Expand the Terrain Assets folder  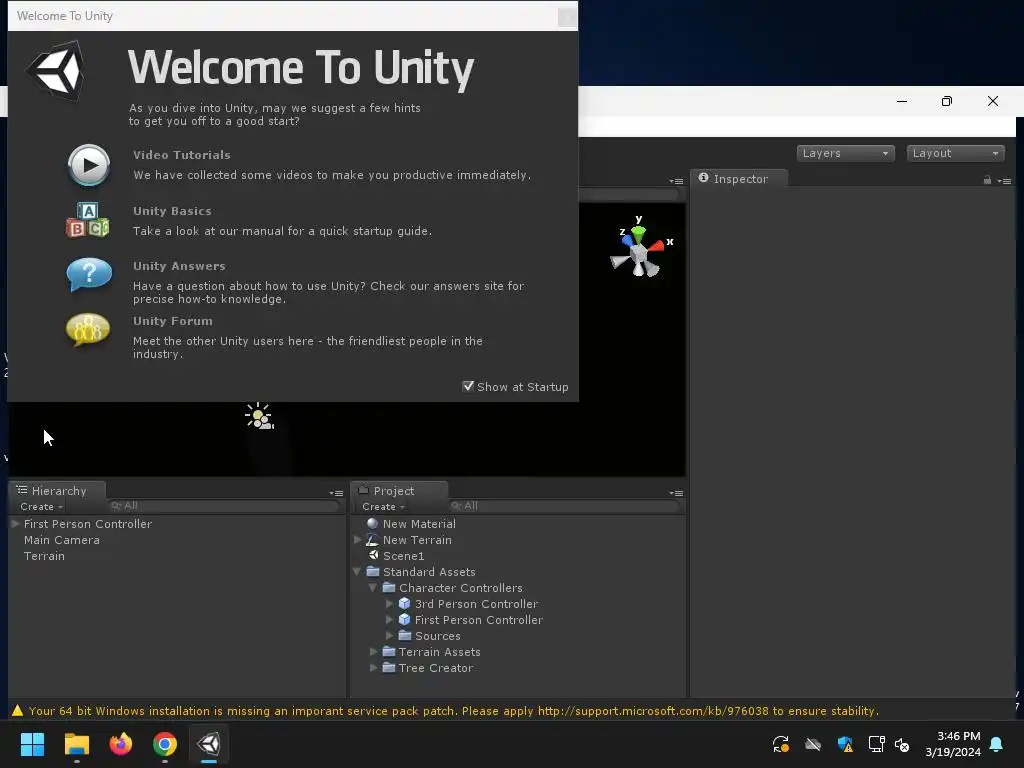point(373,652)
